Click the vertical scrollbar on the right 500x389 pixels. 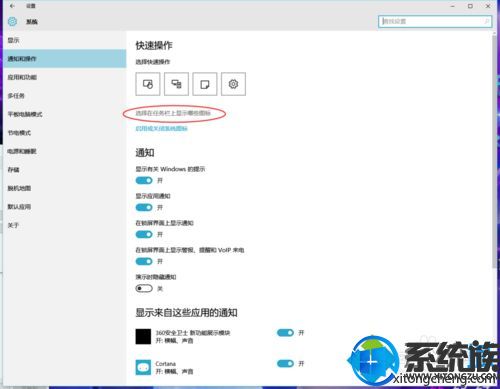click(x=494, y=152)
